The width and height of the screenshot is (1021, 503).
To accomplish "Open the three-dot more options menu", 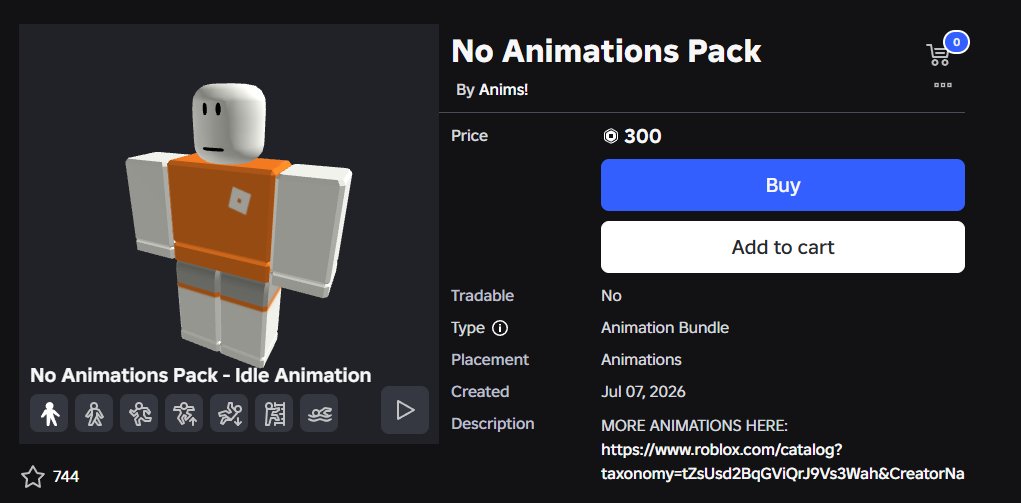I will pos(943,85).
